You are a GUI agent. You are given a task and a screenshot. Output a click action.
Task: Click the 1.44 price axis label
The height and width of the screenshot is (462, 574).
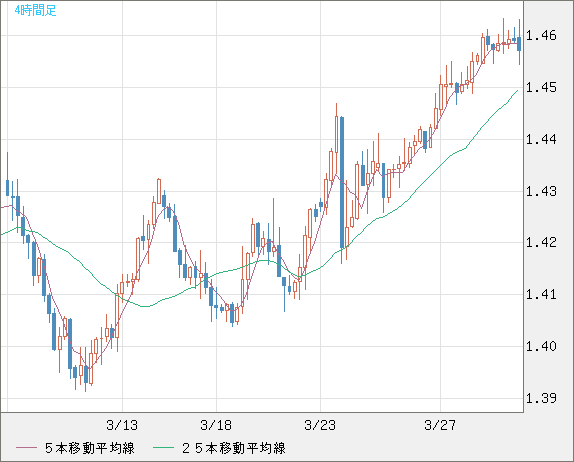pos(541,139)
